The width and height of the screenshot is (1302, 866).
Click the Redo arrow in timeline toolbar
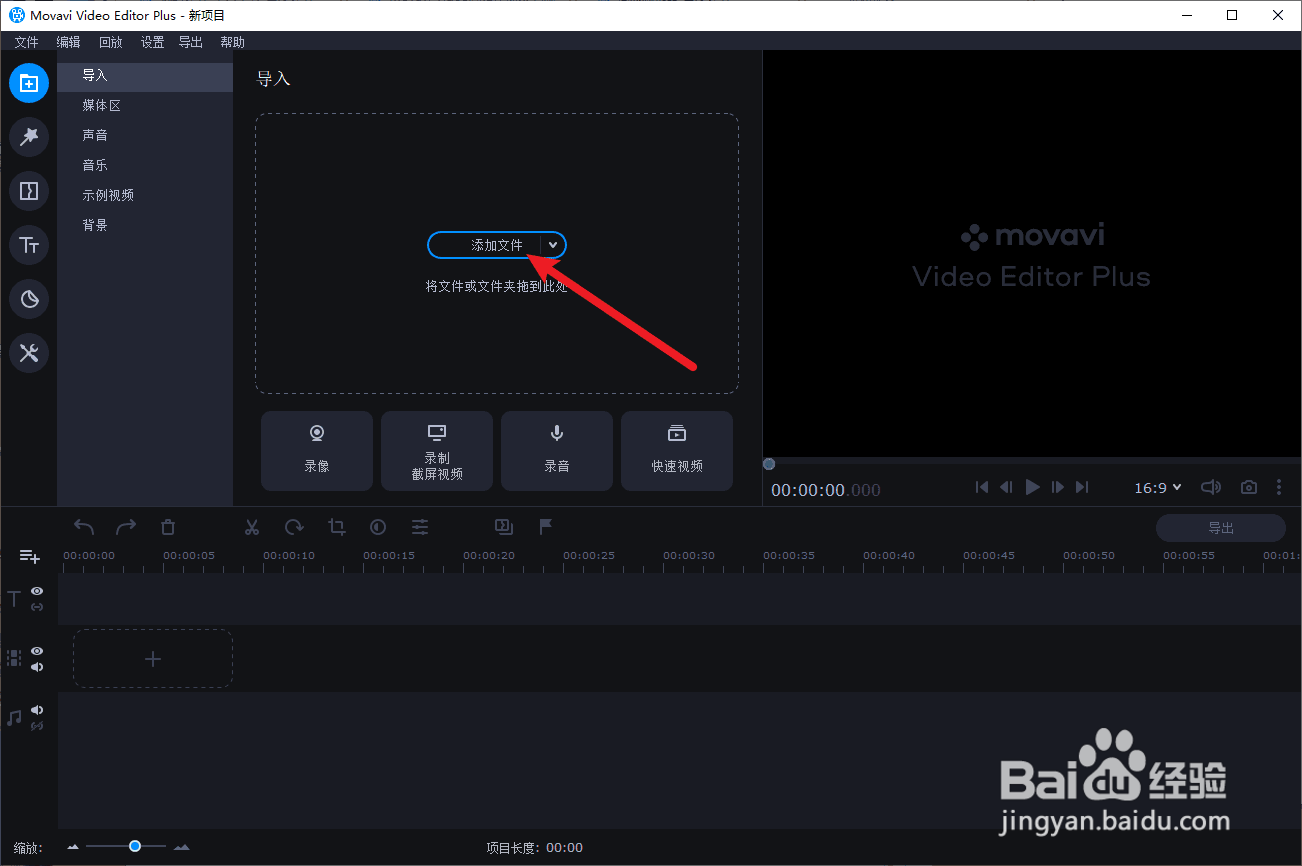point(126,527)
